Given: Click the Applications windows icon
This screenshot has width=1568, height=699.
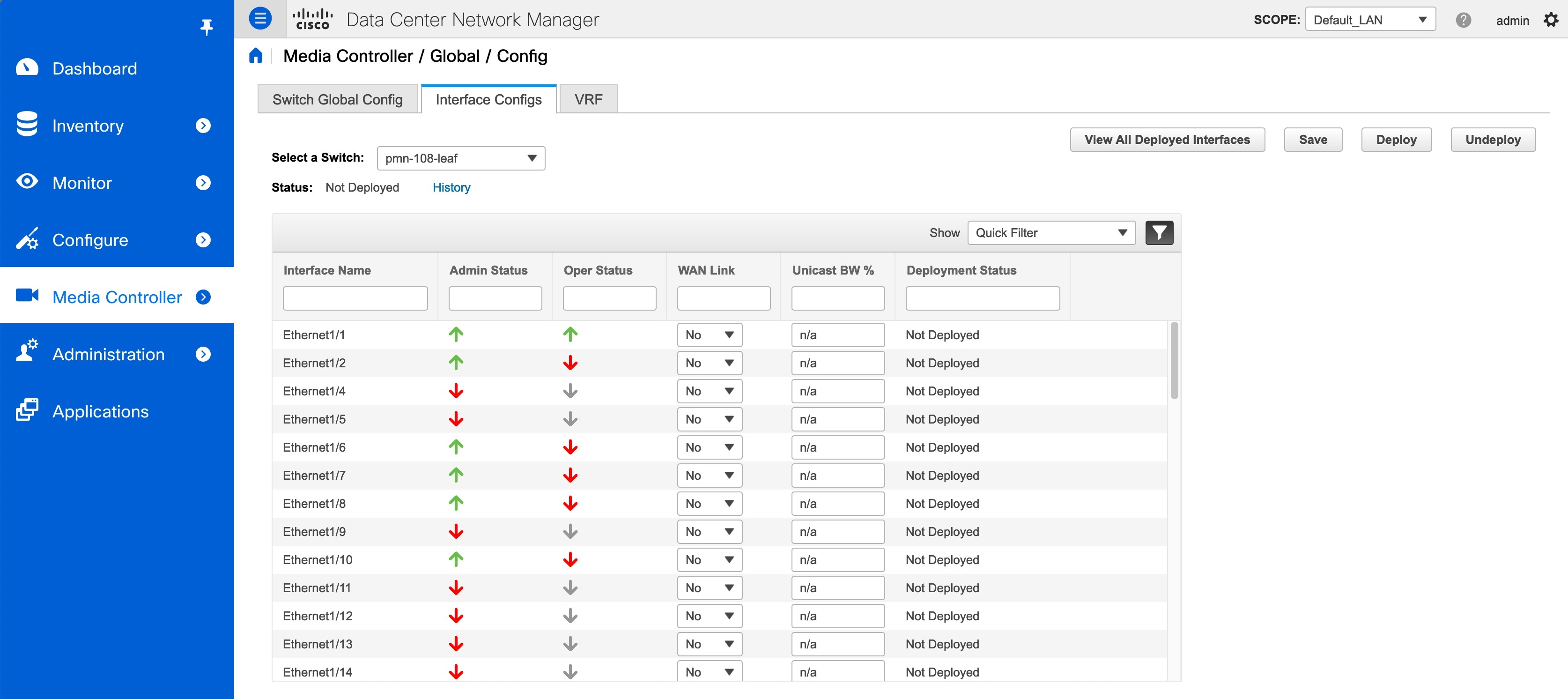Looking at the screenshot, I should pos(27,410).
